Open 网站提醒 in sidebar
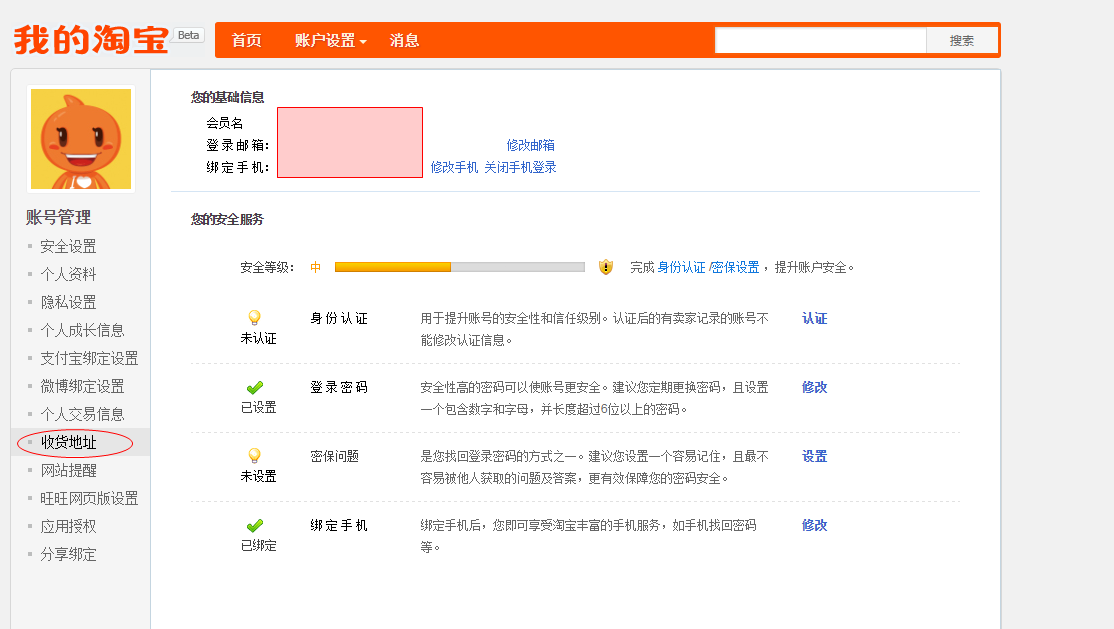Screen dimensions: 1114x629 68,471
